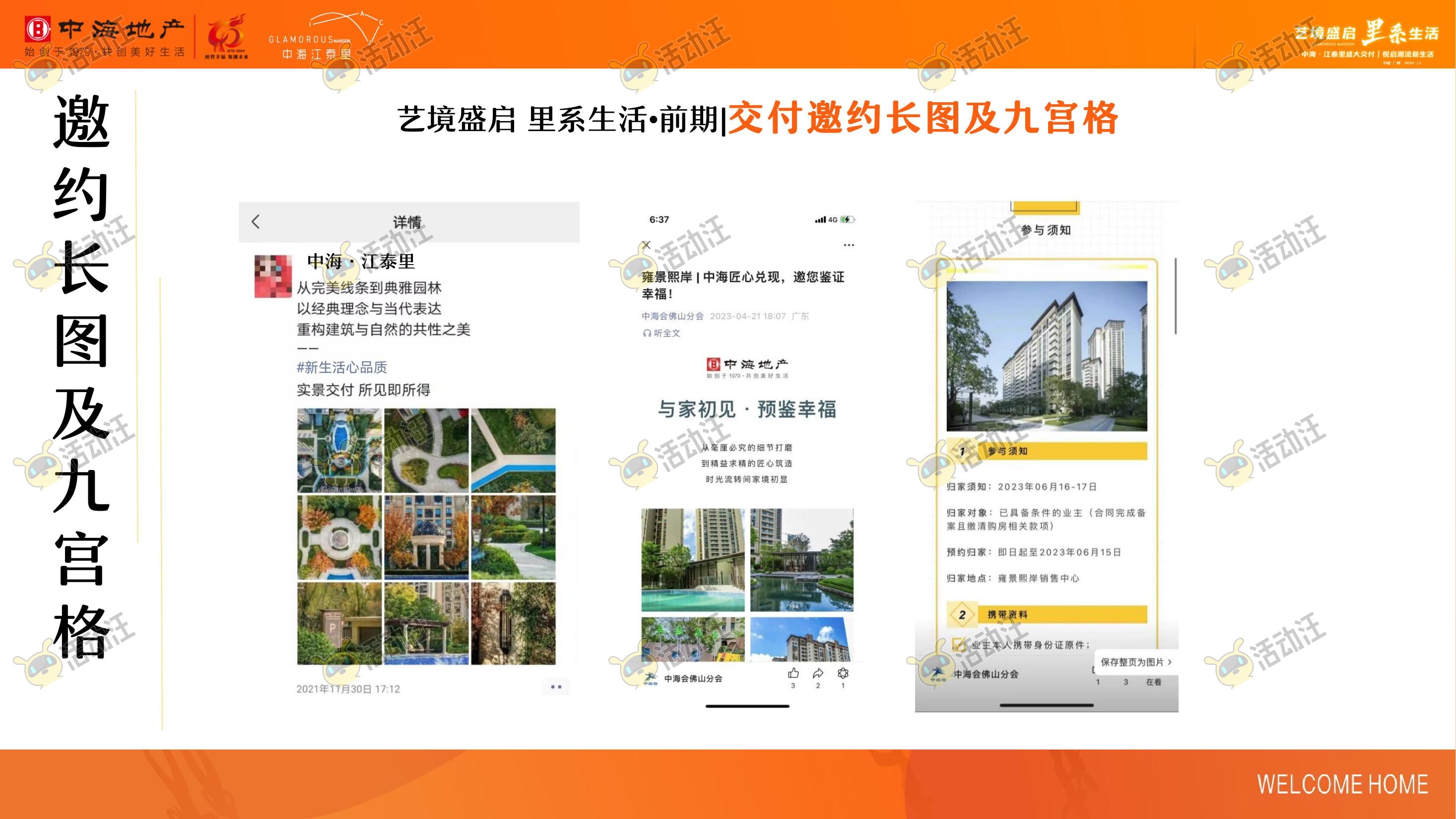Open the pixelated profile avatar

coord(273,276)
